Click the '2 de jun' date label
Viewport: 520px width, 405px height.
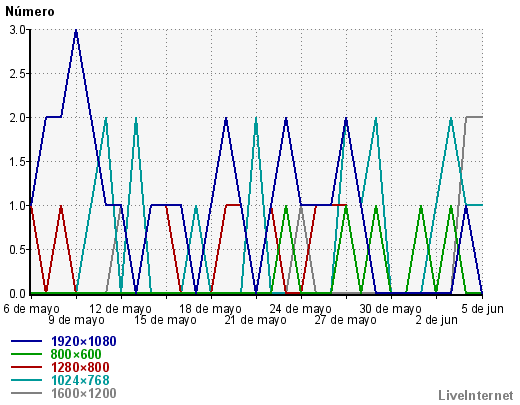[436, 320]
